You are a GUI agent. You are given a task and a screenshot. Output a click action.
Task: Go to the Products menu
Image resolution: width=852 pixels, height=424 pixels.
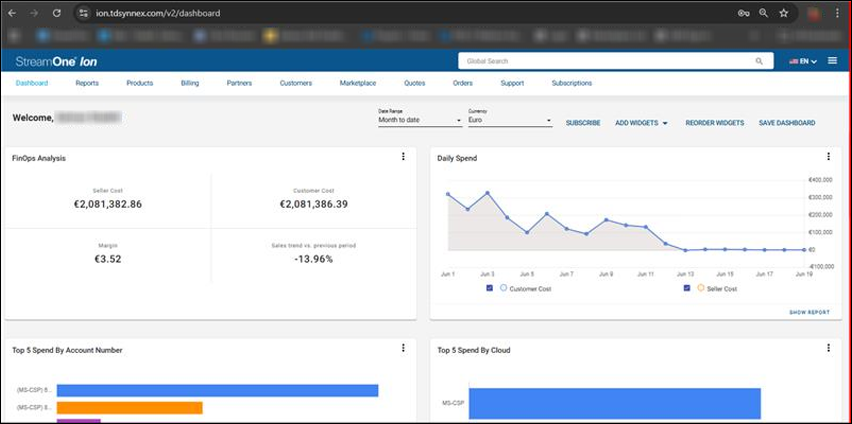(x=140, y=83)
